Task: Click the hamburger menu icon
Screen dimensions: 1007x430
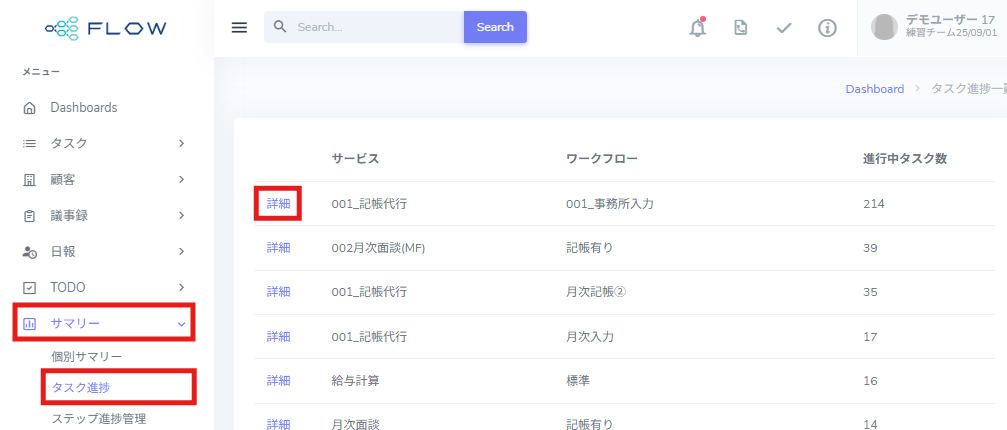Action: tap(239, 27)
